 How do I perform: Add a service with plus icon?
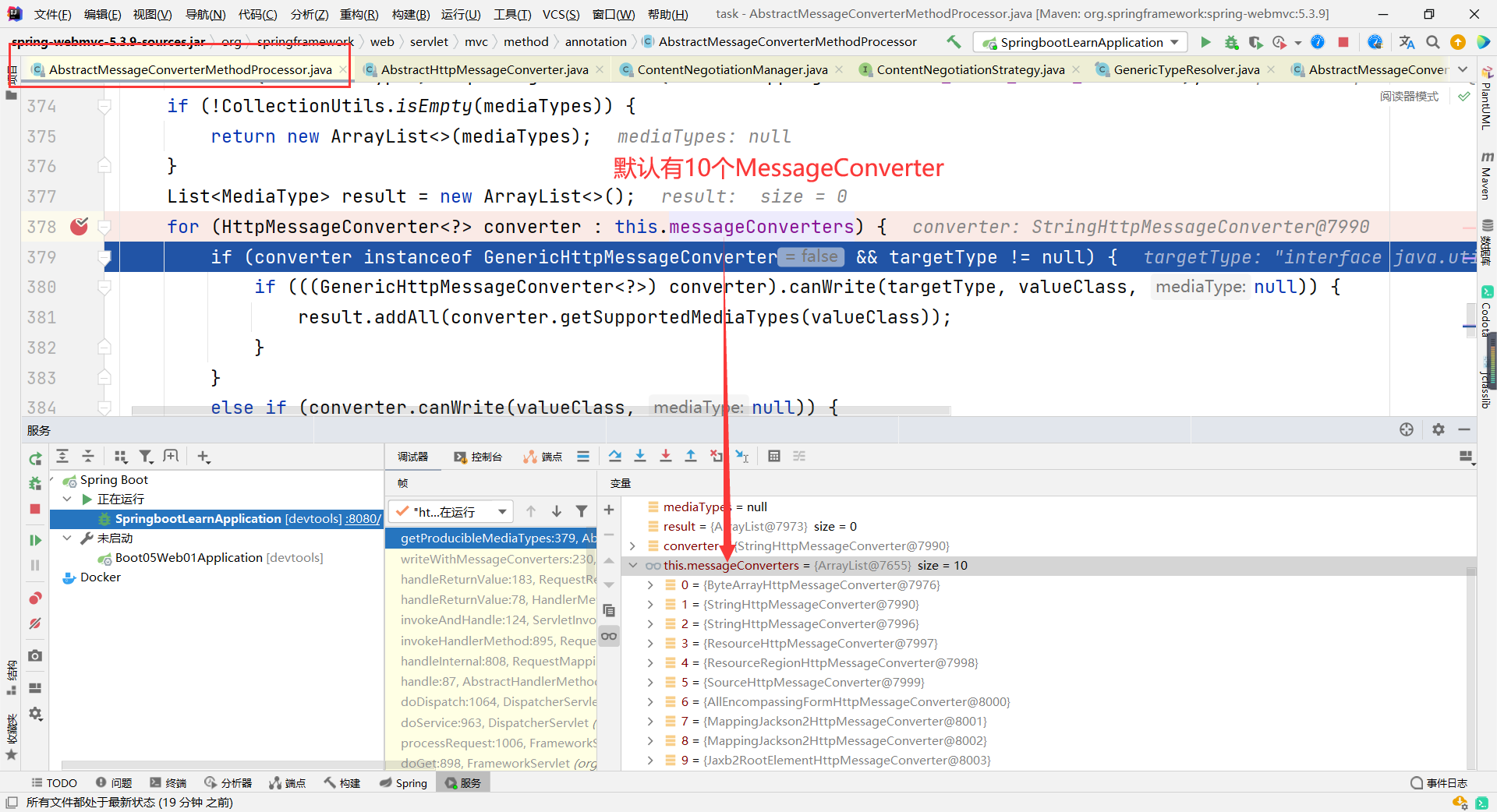(203, 457)
